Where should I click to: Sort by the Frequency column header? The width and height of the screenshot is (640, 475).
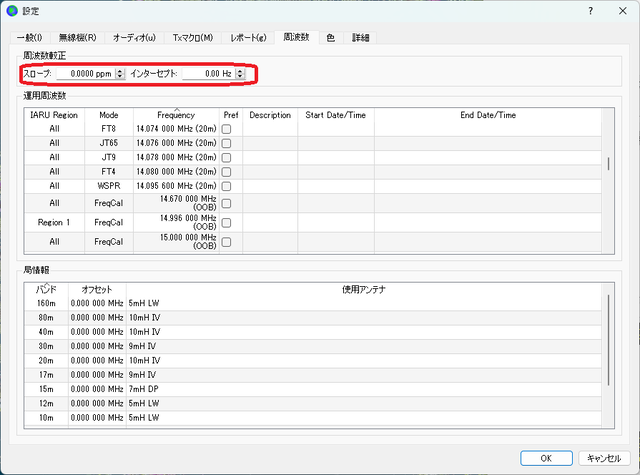click(x=176, y=115)
